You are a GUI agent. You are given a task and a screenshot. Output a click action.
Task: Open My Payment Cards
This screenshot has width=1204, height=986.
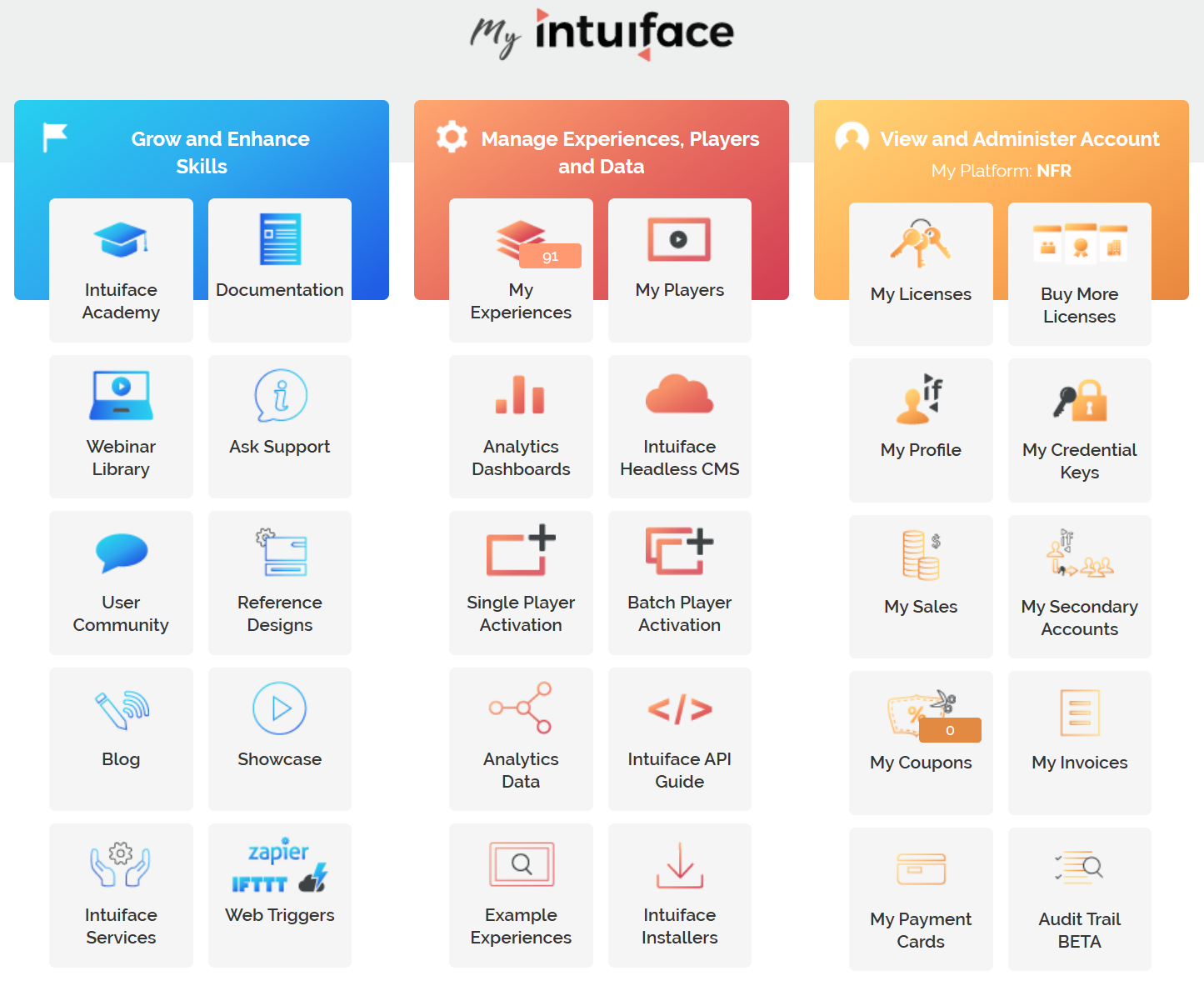click(x=921, y=898)
